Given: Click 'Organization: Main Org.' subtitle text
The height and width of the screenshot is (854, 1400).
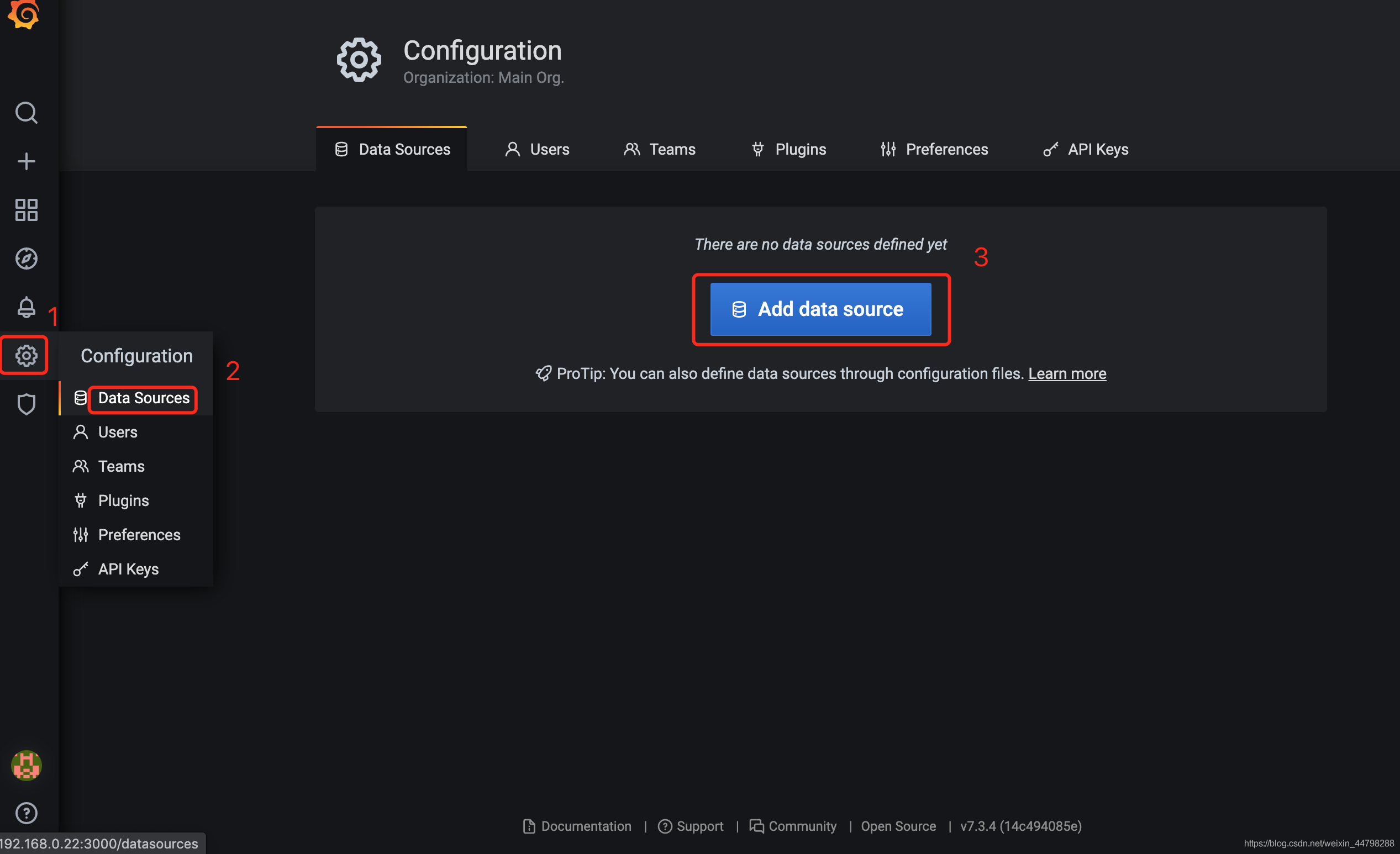Looking at the screenshot, I should [483, 78].
